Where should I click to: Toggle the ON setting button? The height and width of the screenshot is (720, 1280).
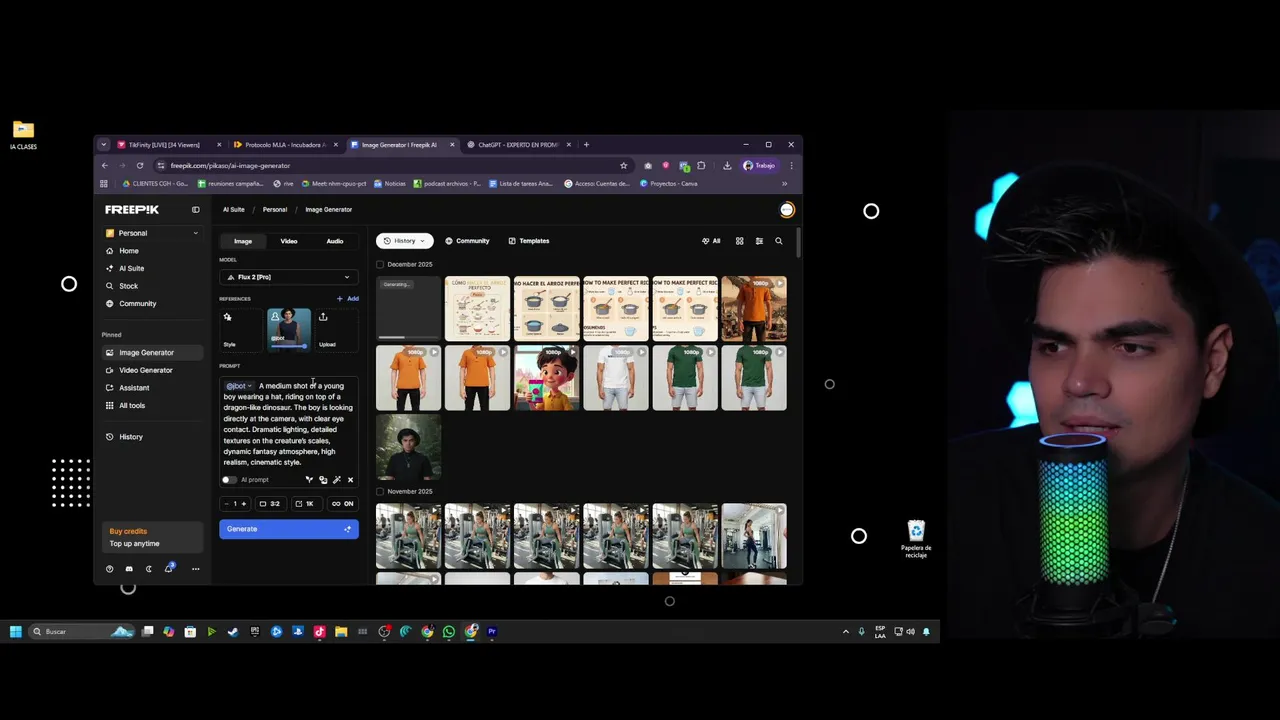click(x=342, y=504)
